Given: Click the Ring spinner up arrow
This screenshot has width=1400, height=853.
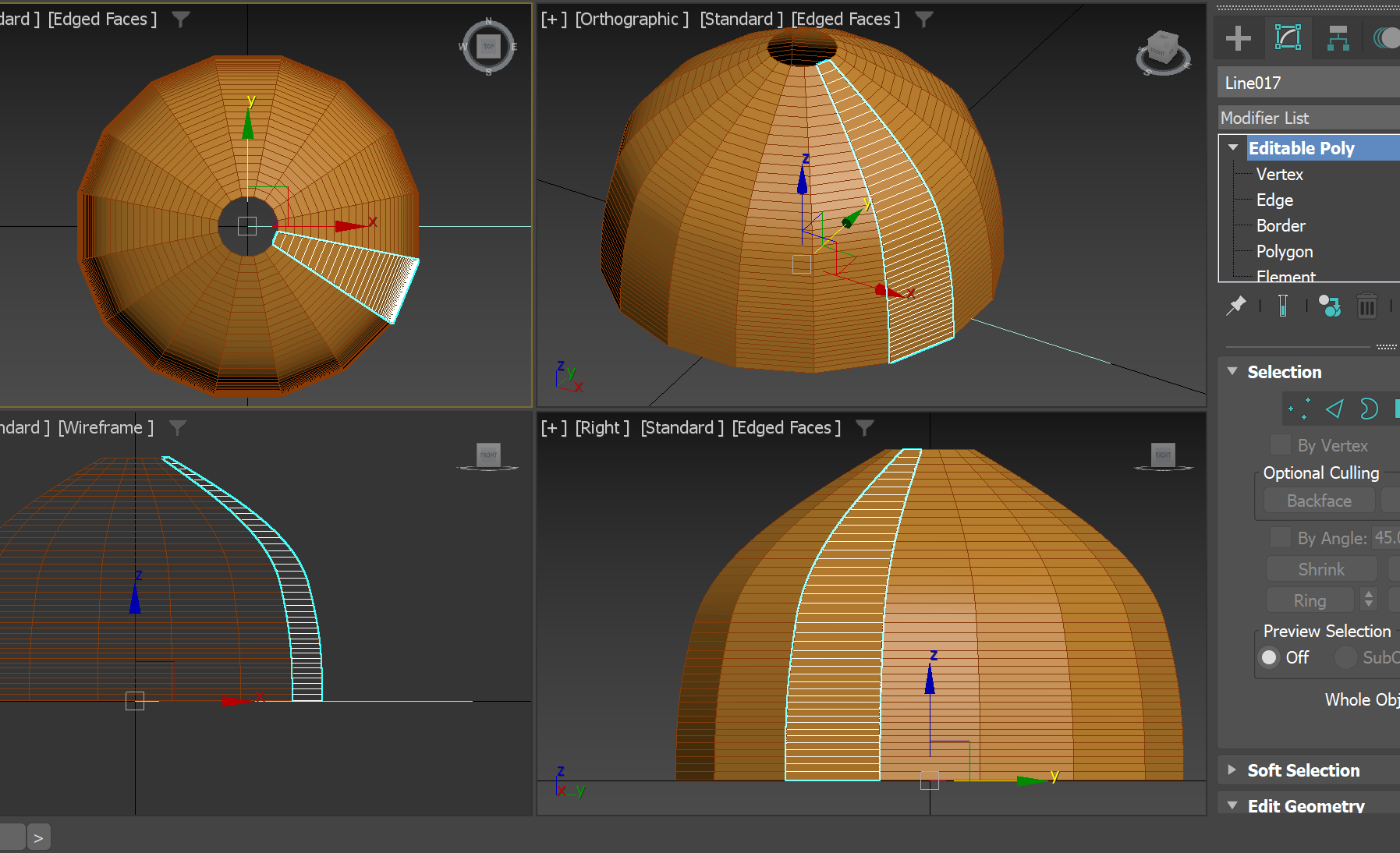Looking at the screenshot, I should [1367, 595].
